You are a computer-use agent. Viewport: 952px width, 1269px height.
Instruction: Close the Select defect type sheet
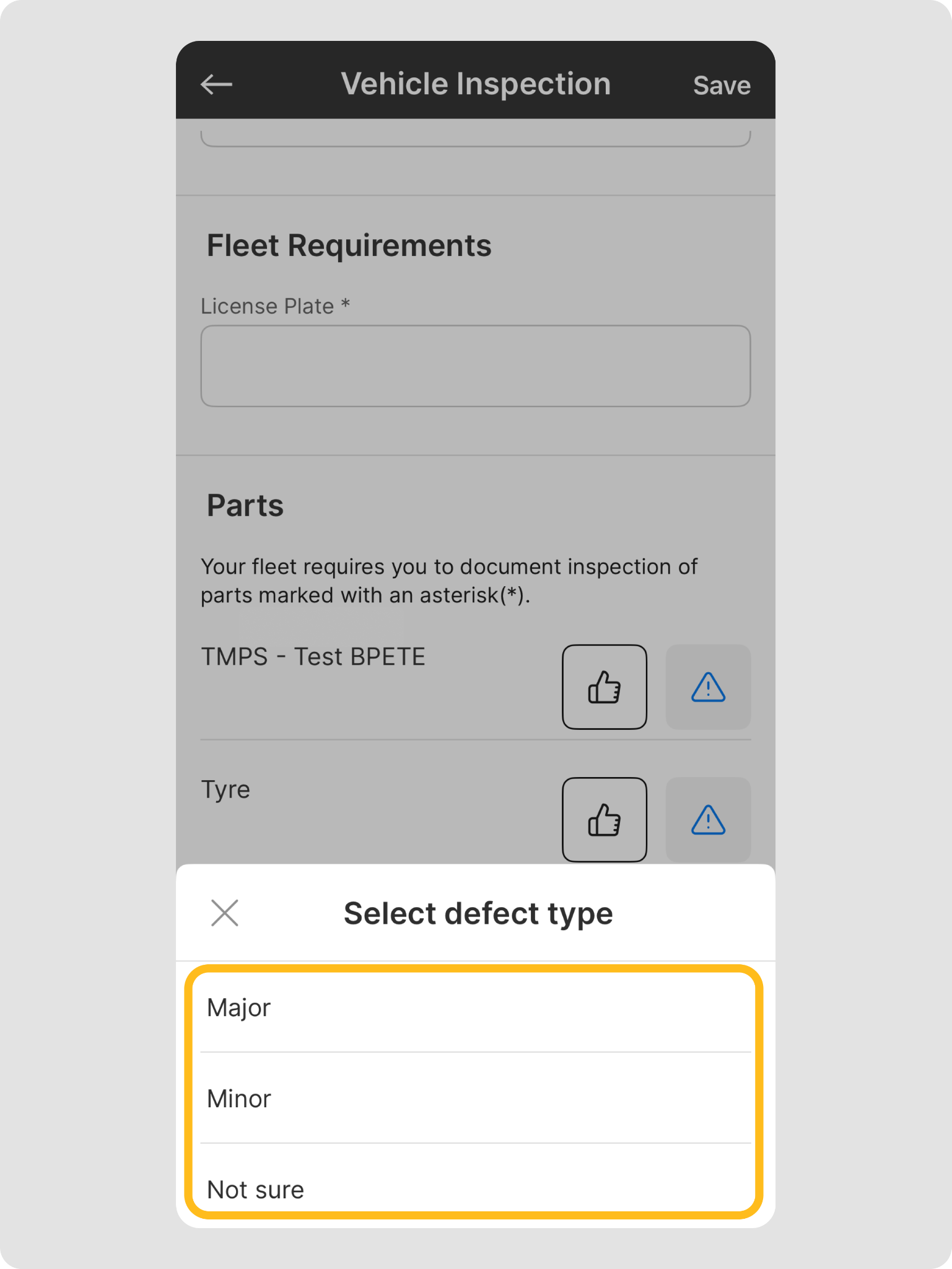pyautogui.click(x=224, y=913)
